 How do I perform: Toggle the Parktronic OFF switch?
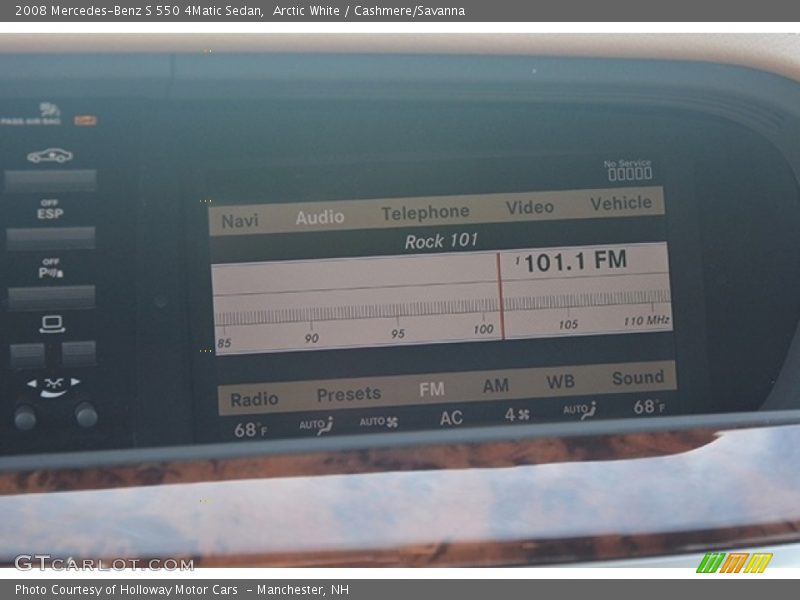51,295
